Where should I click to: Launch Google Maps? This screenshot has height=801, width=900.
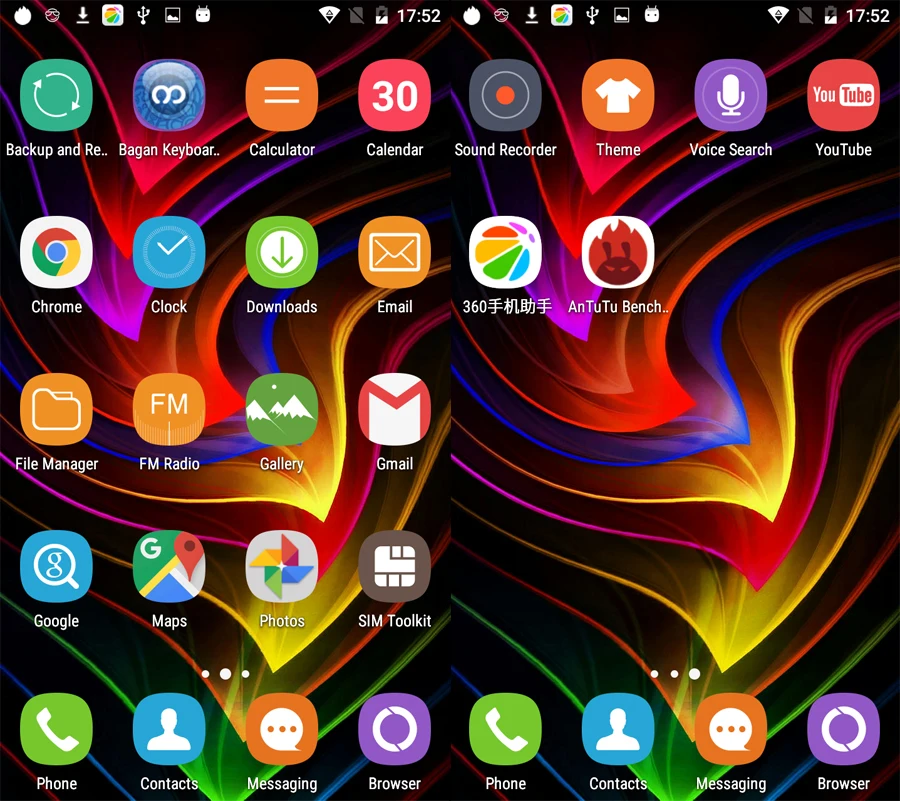(169, 567)
